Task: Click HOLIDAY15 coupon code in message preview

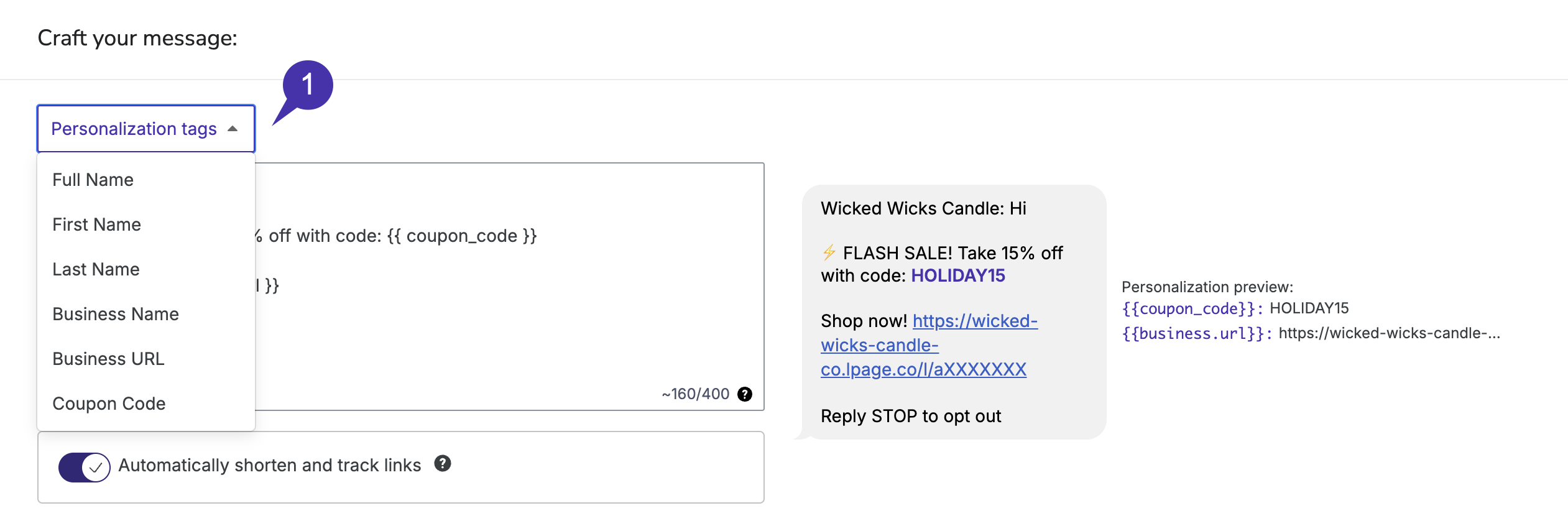Action: coord(957,275)
